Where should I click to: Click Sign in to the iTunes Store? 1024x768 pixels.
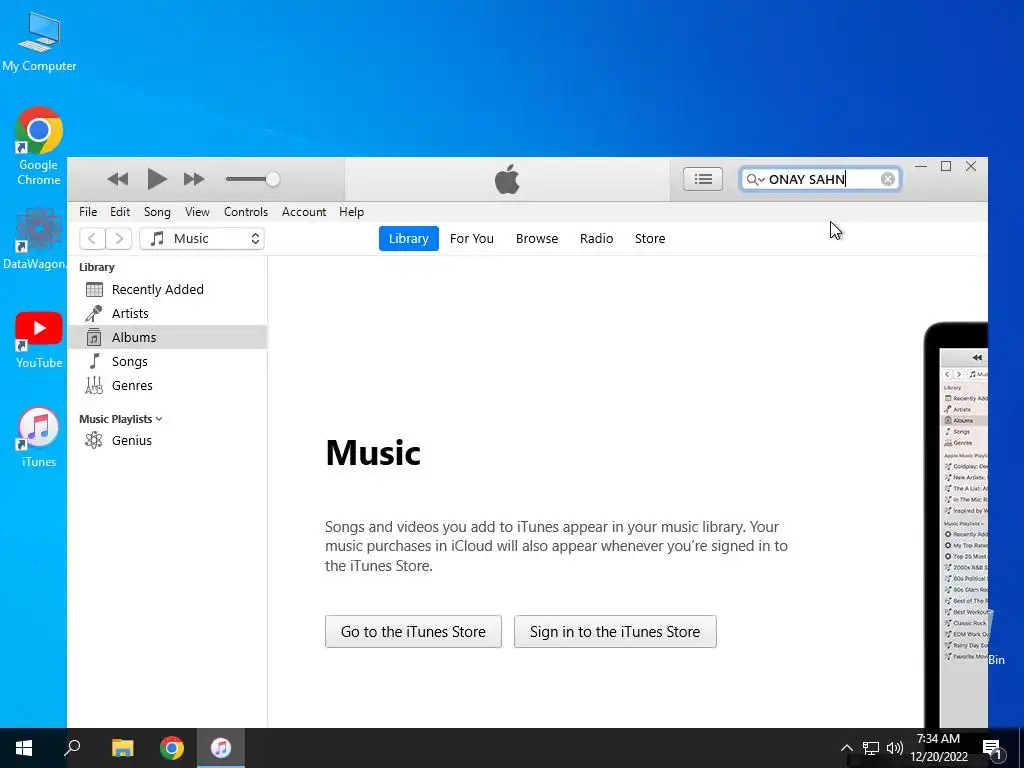615,632
